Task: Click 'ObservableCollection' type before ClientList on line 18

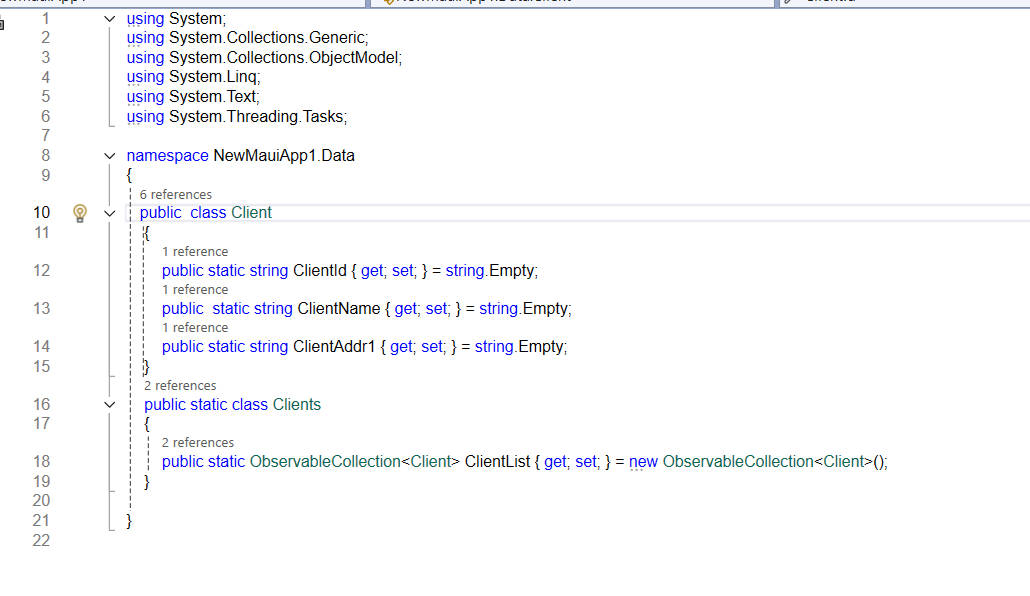Action: pos(325,462)
